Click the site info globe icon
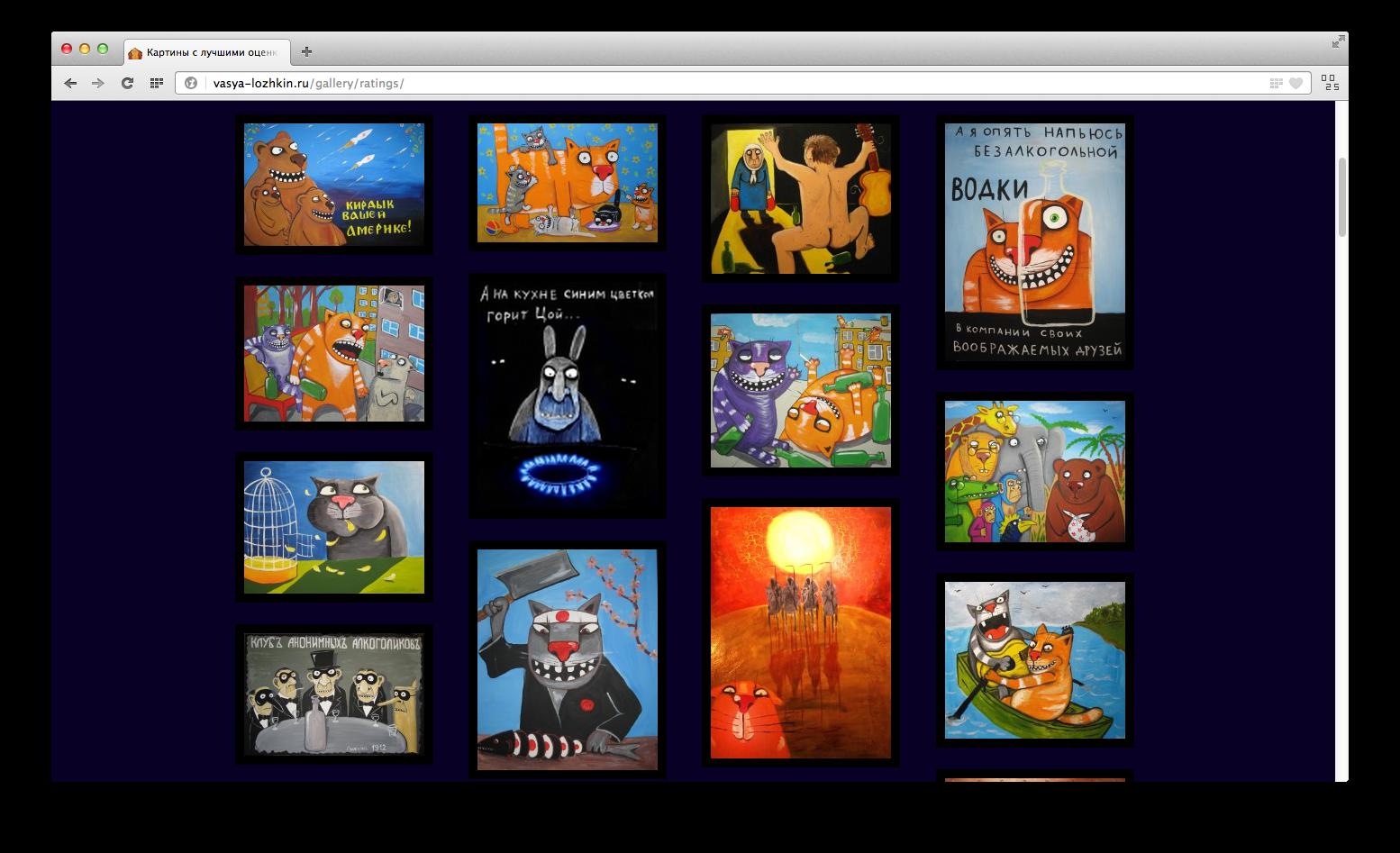 coord(191,83)
